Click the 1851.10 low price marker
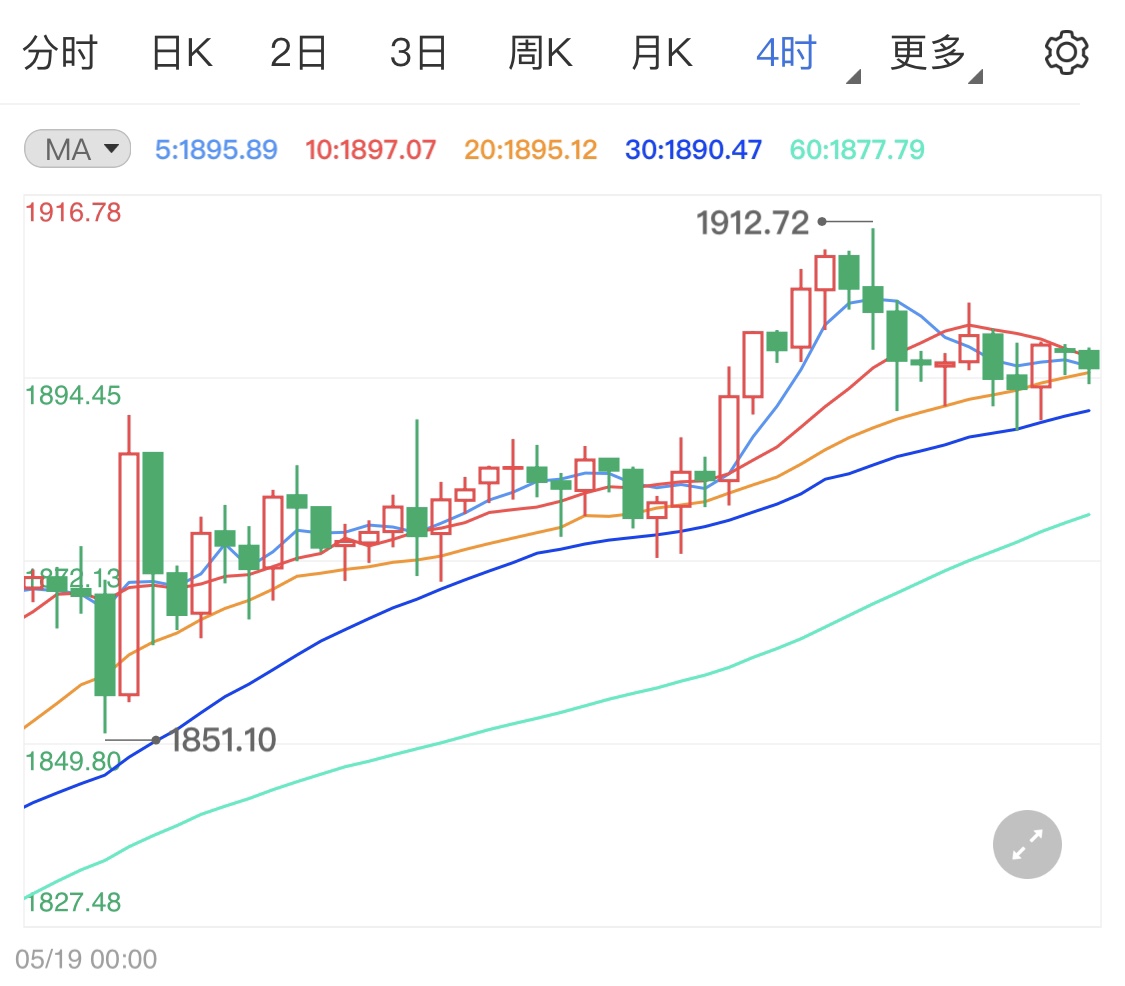This screenshot has width=1125, height=986. coord(223,740)
